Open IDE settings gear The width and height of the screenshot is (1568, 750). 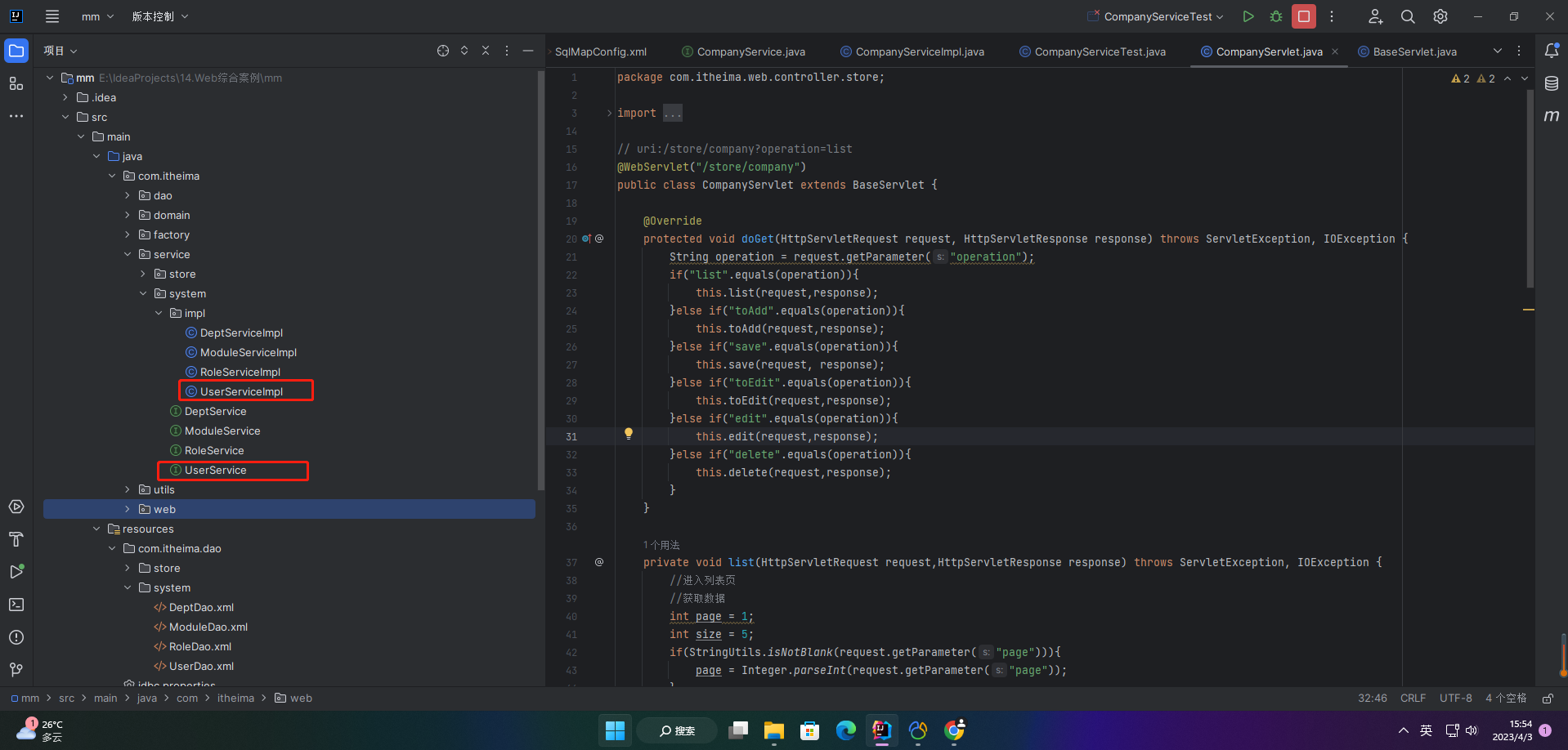point(1440,16)
